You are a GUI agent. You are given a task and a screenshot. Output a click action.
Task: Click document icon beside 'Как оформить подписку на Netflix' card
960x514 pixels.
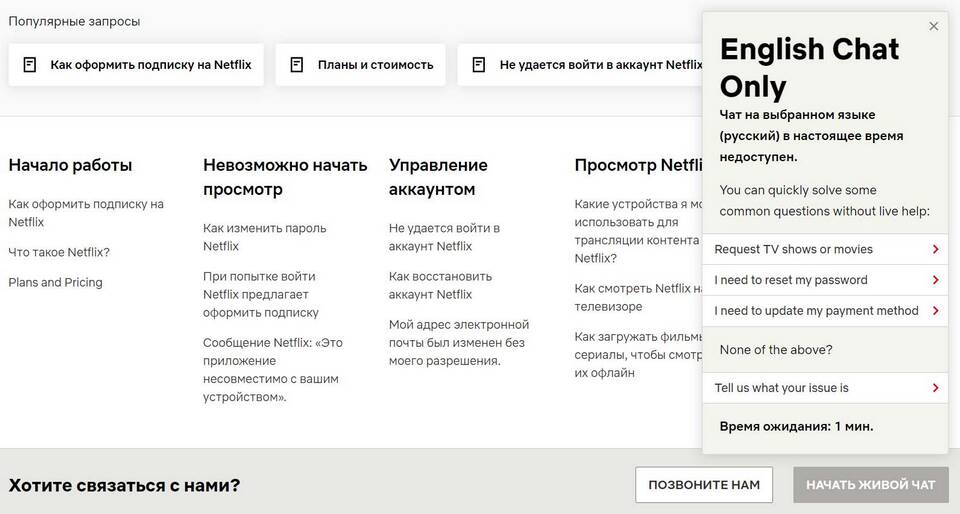[x=29, y=64]
